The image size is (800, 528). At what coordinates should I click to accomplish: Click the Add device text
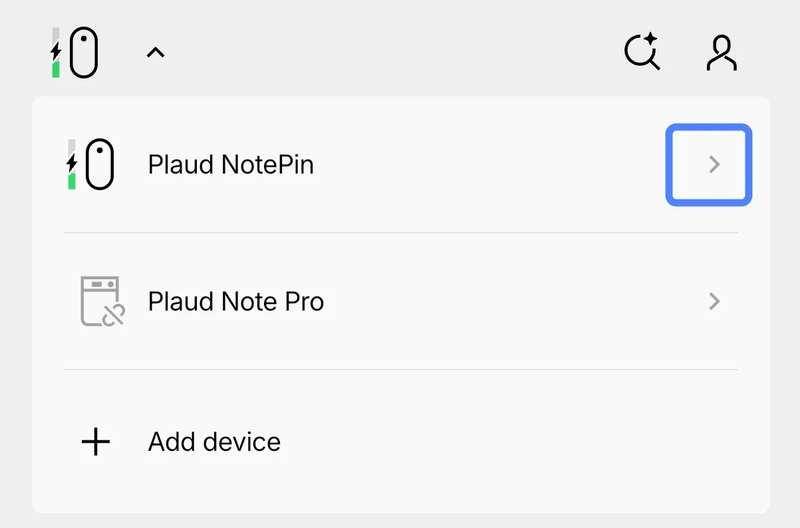(x=214, y=441)
